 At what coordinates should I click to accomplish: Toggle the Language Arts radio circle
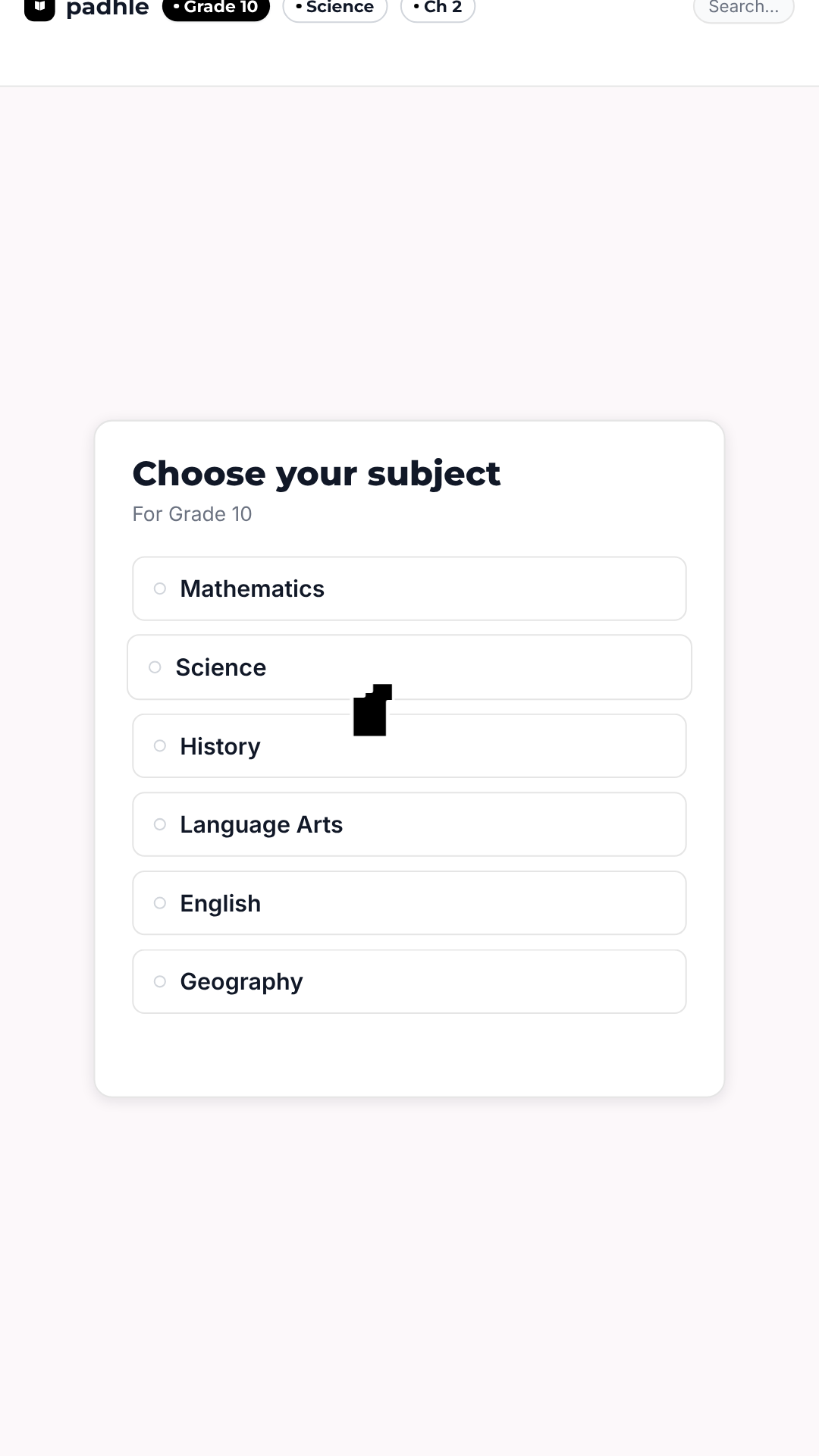(160, 824)
